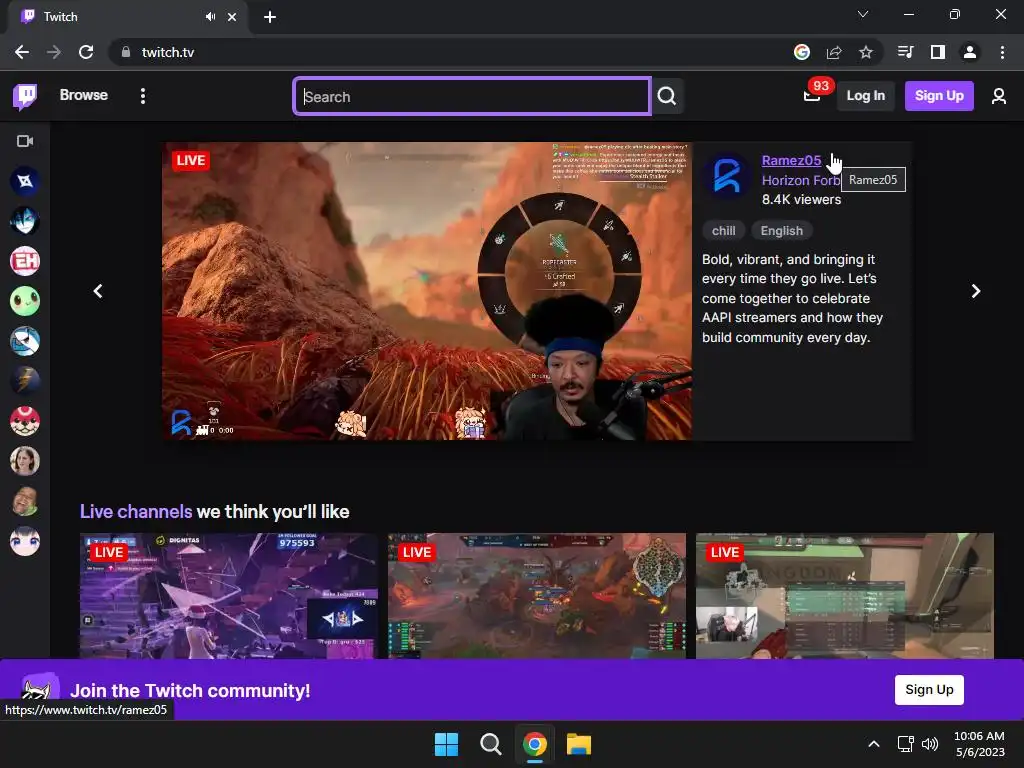Open the user profile icon menu

(x=999, y=96)
